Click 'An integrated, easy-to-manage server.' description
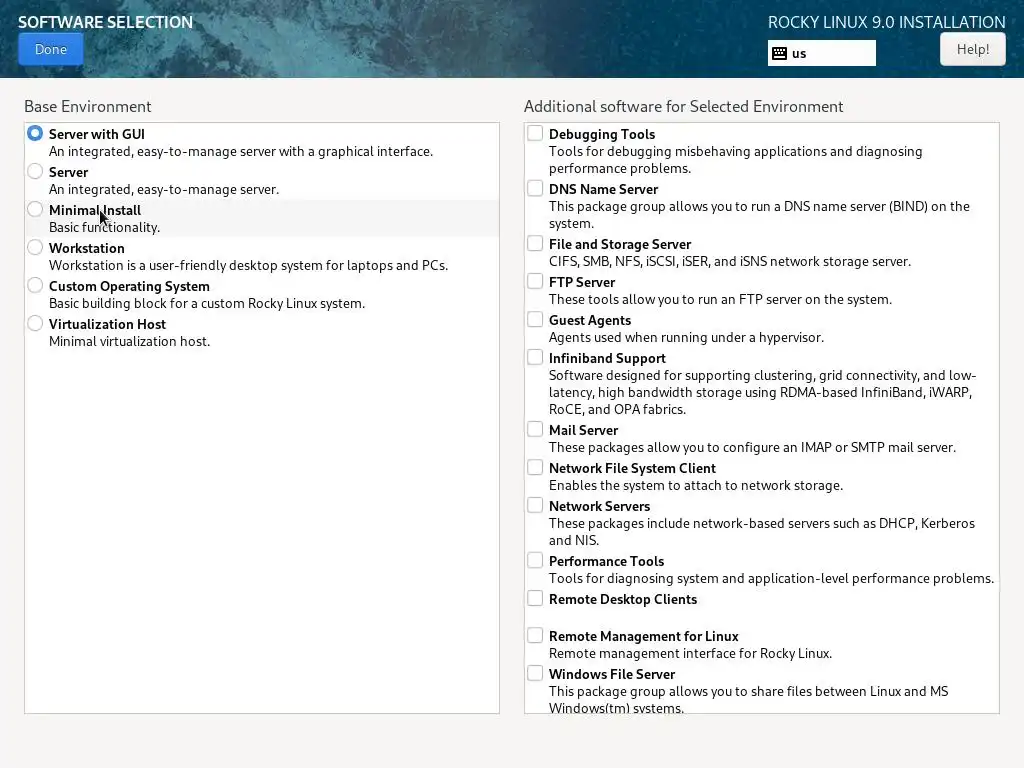The image size is (1024, 768). pyautogui.click(x=164, y=189)
